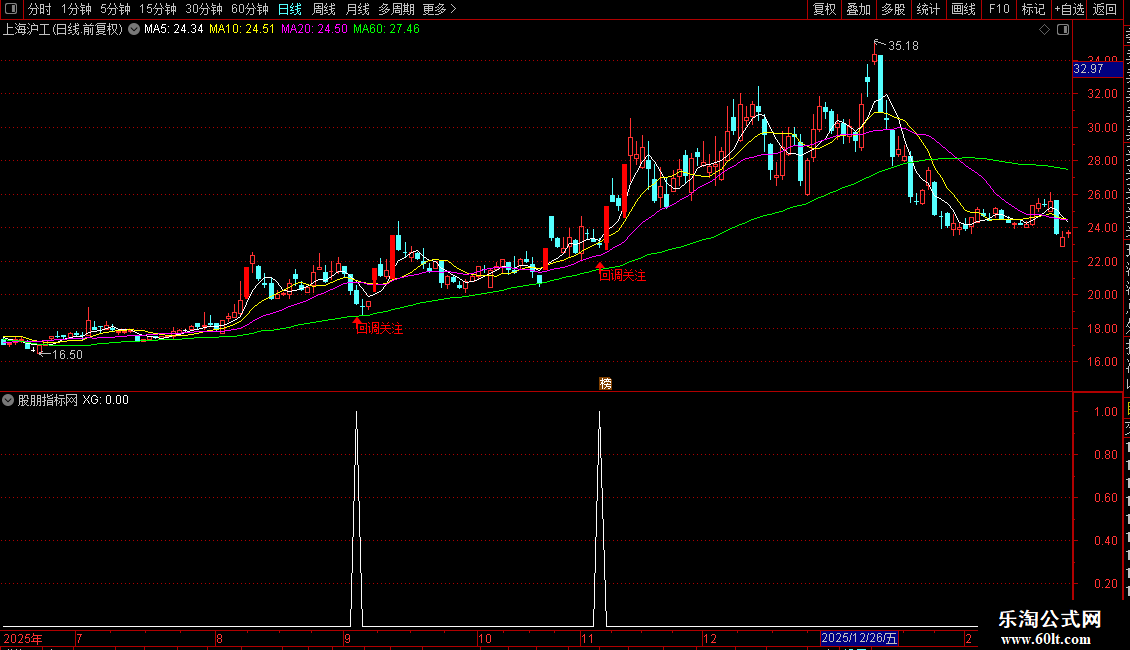Click the 标记 mark button
This screenshot has width=1130, height=650.
(x=1033, y=9)
